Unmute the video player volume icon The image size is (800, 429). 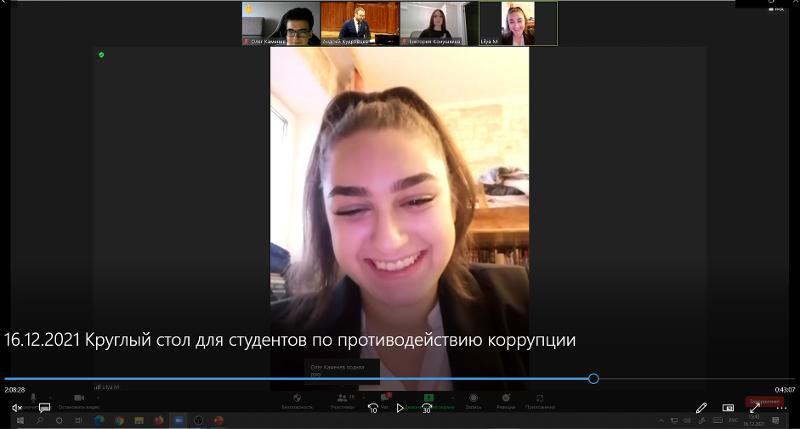pyautogui.click(x=17, y=408)
